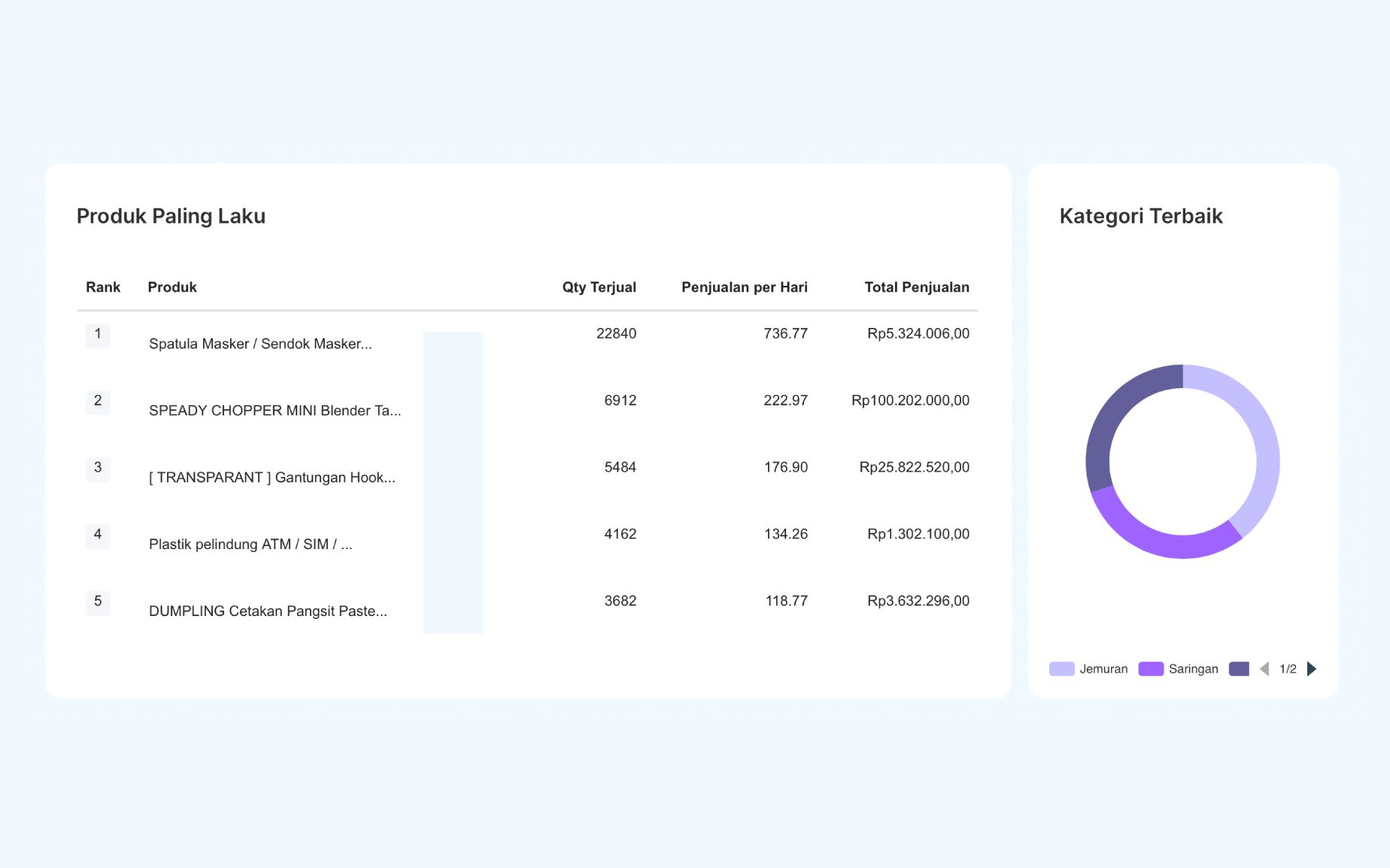Sort by Total Penjualan column header

point(916,287)
